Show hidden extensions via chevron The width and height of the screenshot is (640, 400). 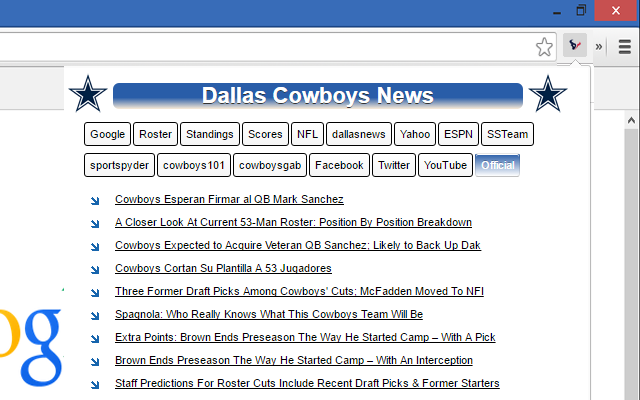(x=598, y=47)
